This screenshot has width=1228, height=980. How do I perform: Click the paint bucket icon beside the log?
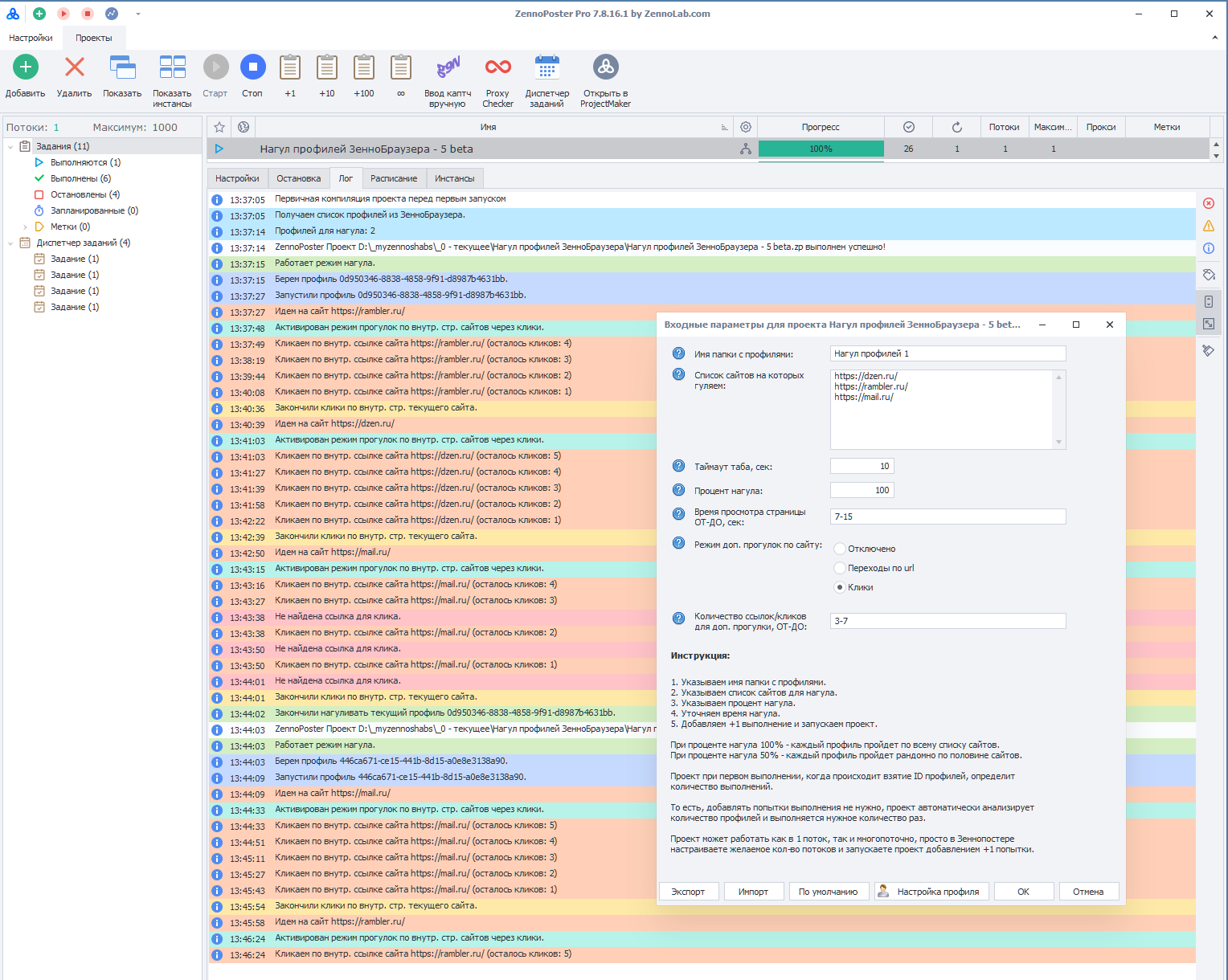[x=1209, y=275]
